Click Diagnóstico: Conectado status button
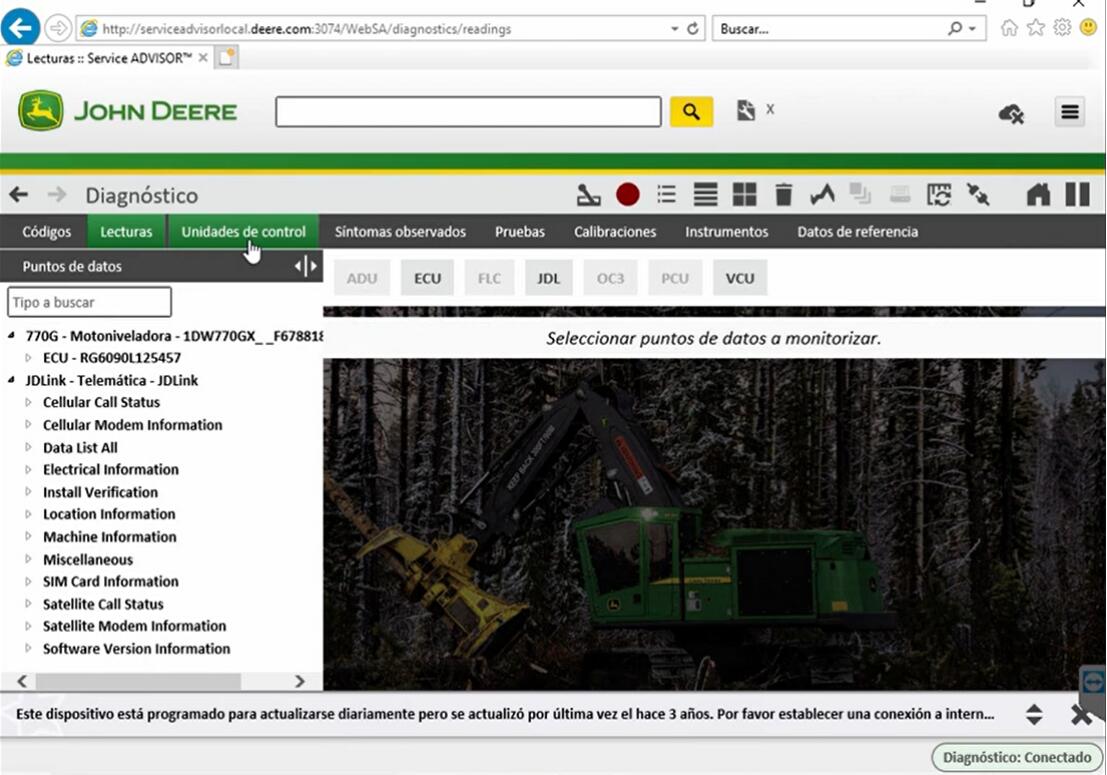 click(x=1017, y=757)
